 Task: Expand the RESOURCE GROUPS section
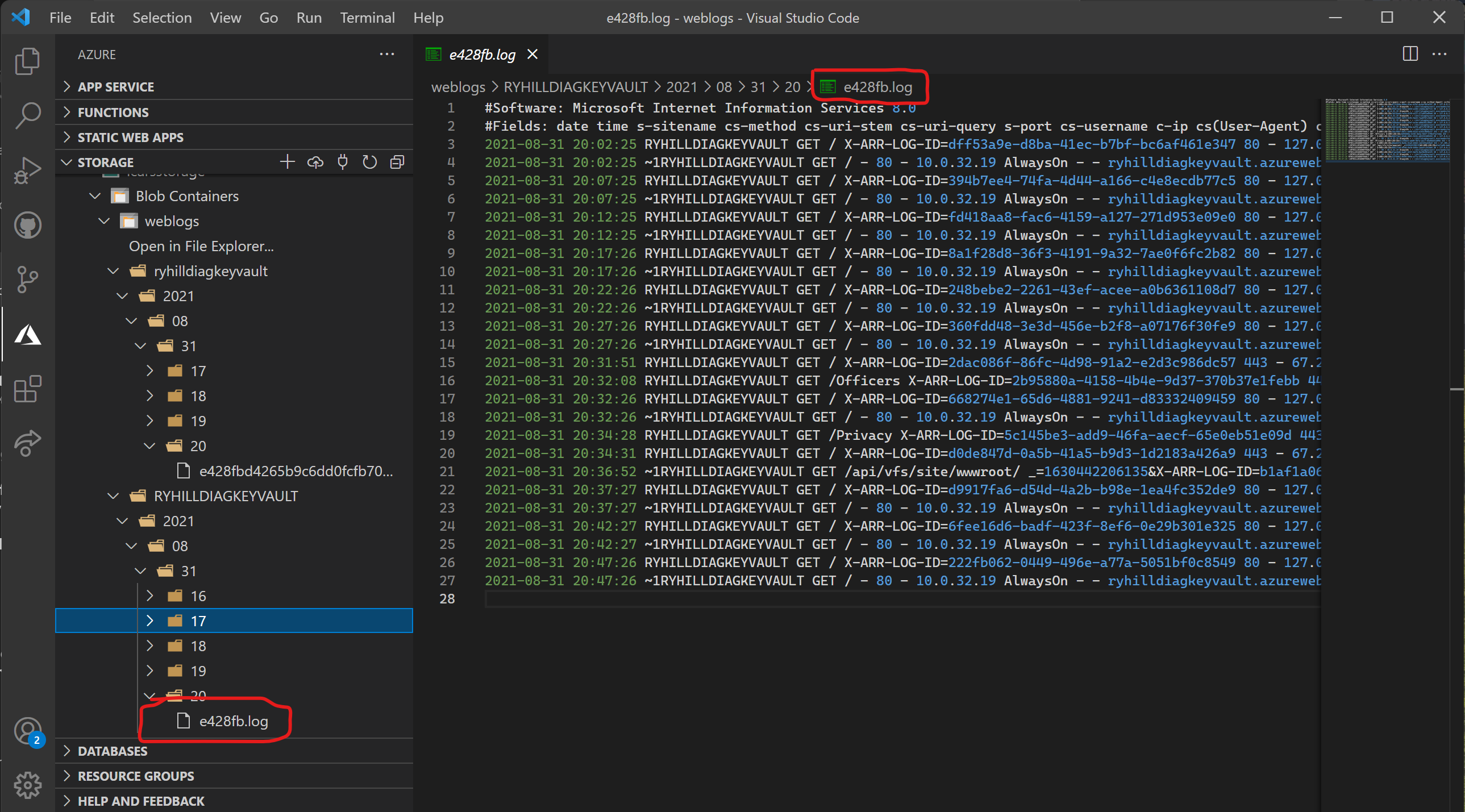click(x=234, y=776)
